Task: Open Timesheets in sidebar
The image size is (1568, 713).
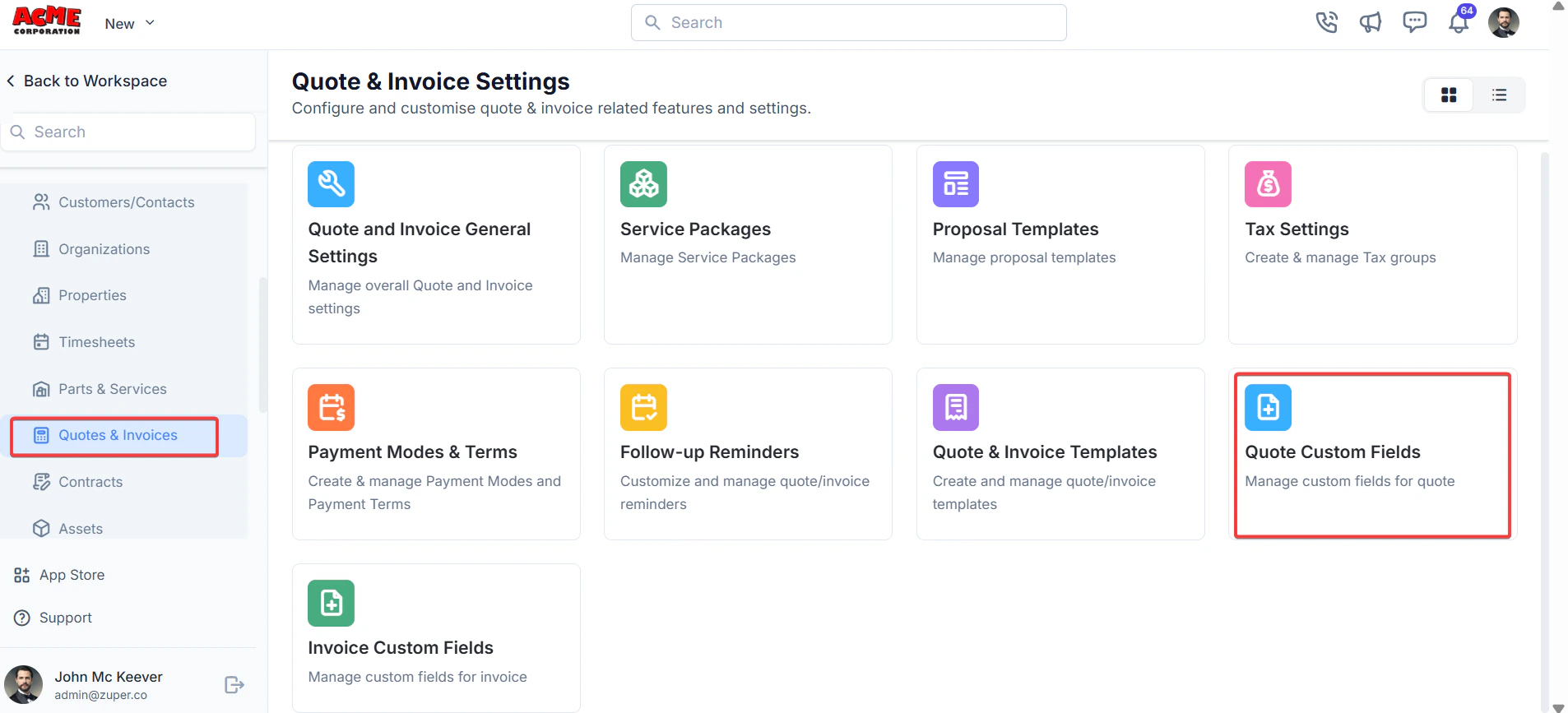Action: (96, 342)
